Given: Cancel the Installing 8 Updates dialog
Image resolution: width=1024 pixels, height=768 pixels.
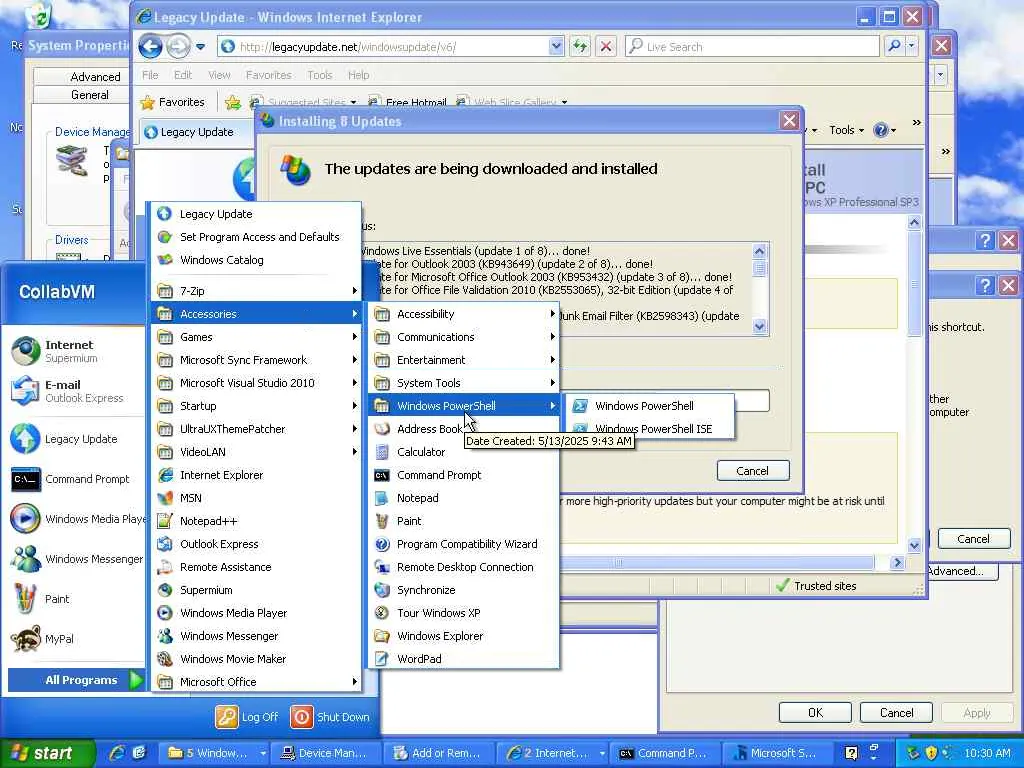Looking at the screenshot, I should [x=752, y=471].
